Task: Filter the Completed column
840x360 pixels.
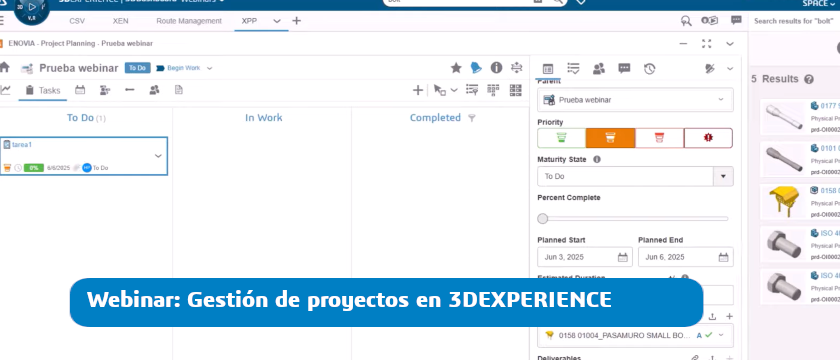Action: (x=471, y=118)
